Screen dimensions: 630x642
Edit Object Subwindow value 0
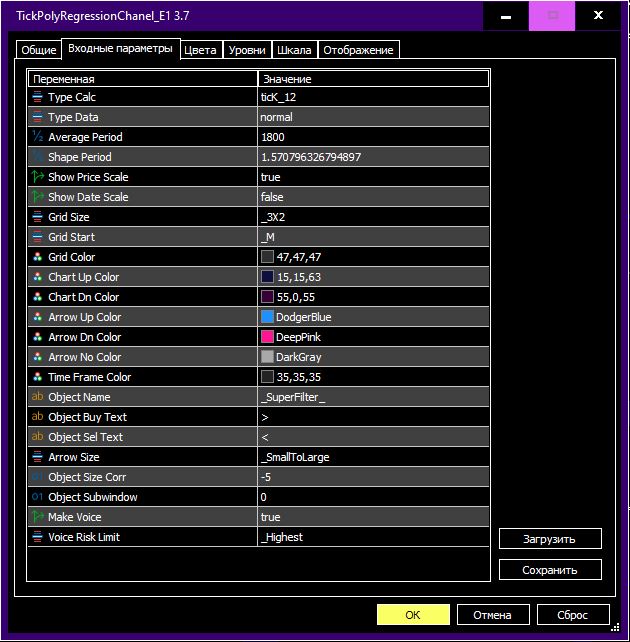pyautogui.click(x=373, y=497)
